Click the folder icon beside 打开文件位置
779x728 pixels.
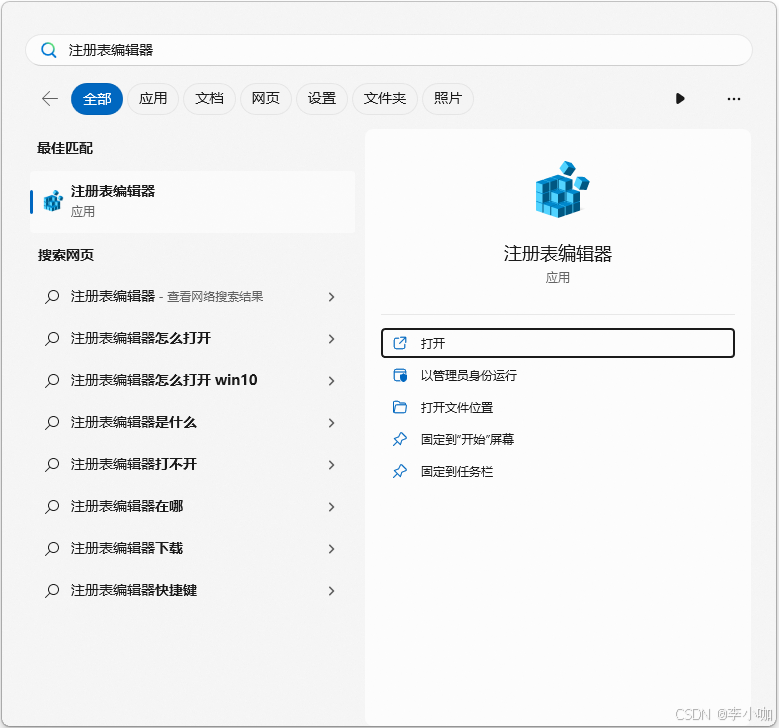coord(400,407)
